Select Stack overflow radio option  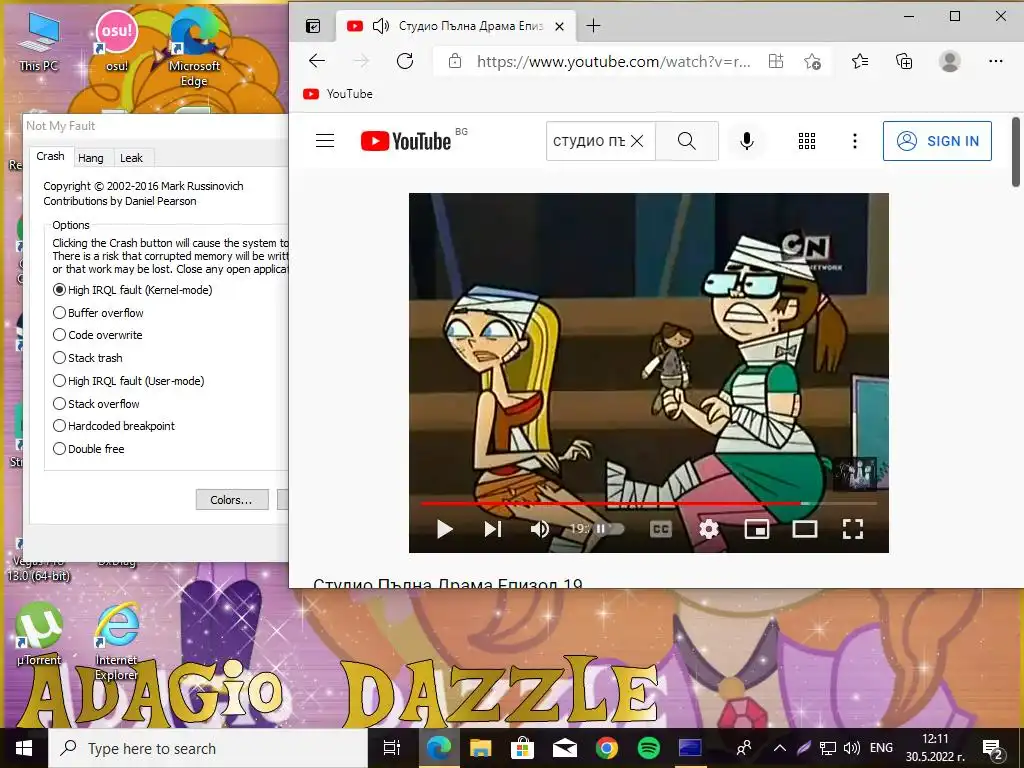(96, 404)
